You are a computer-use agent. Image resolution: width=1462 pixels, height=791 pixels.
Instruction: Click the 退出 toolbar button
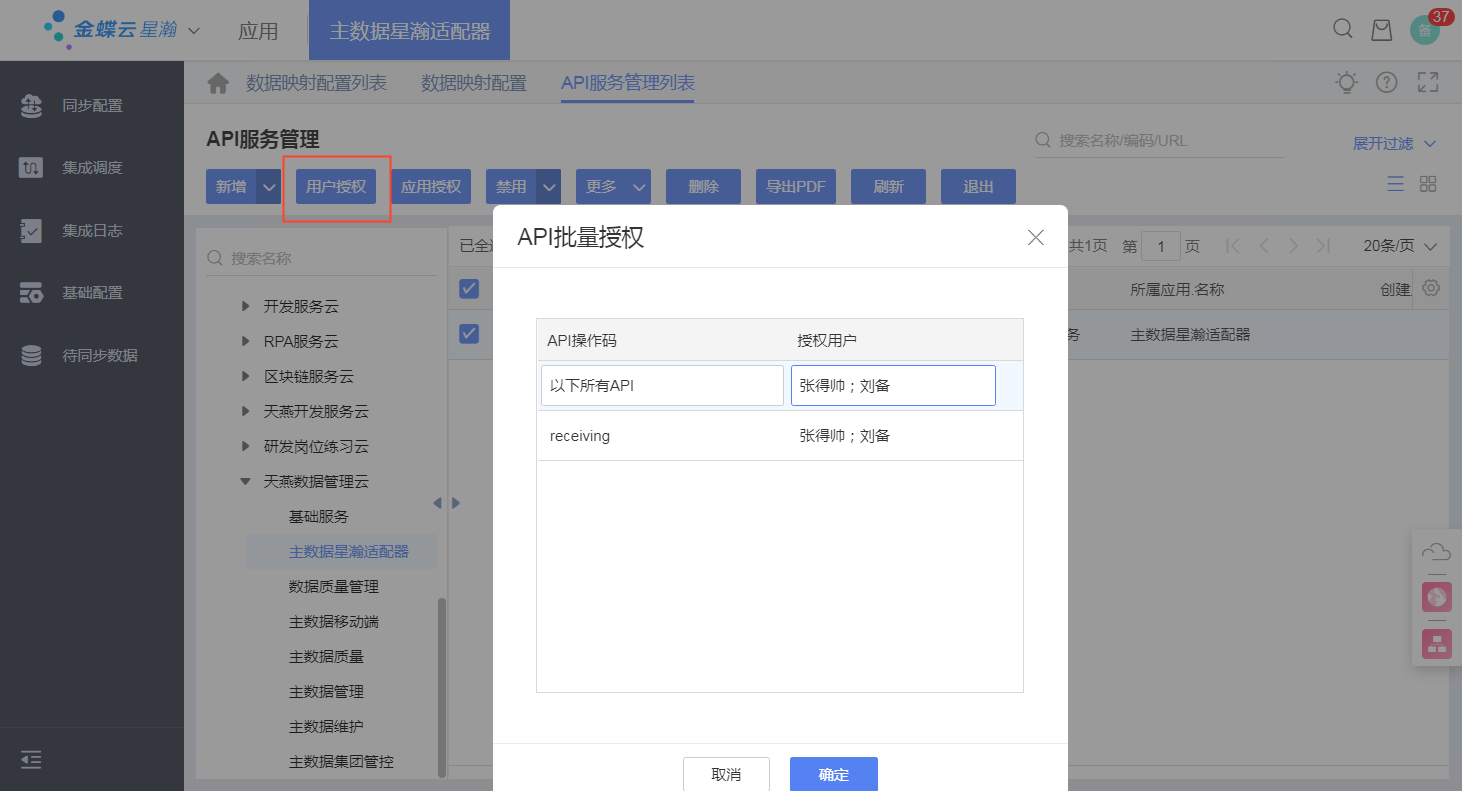click(978, 187)
